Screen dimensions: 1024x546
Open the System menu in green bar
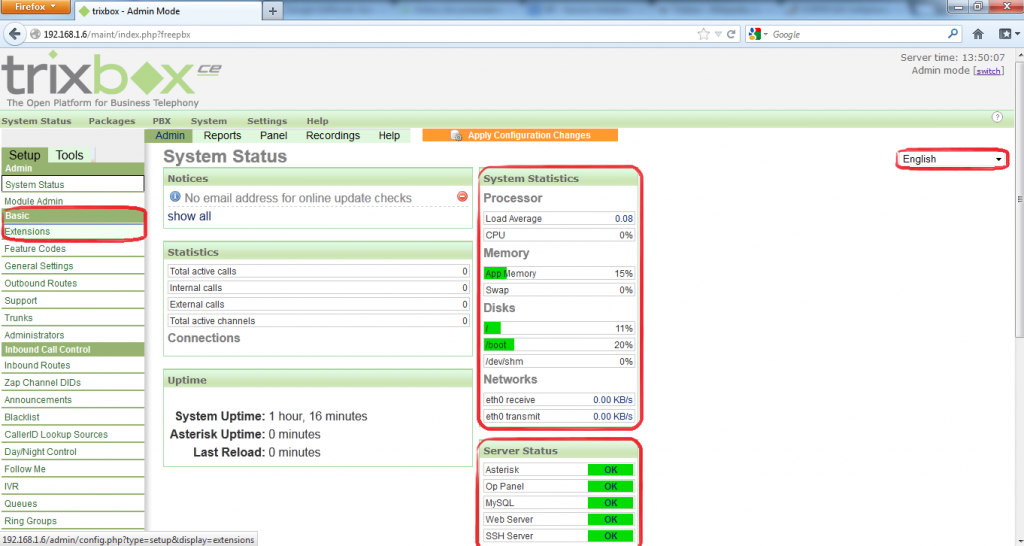pos(209,121)
